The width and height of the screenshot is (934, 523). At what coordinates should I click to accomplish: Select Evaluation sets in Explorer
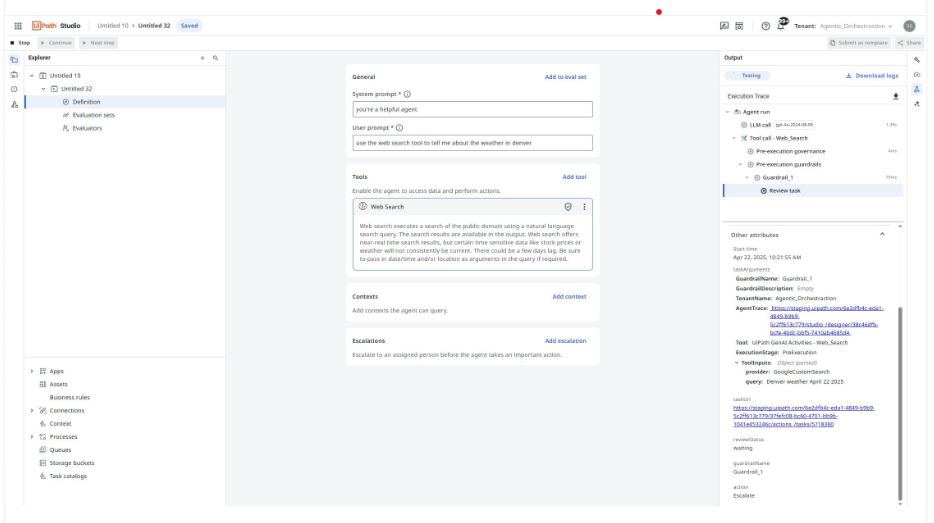(93, 115)
